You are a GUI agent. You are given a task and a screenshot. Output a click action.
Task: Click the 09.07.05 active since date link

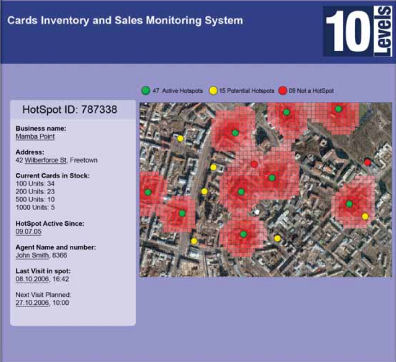click(29, 232)
